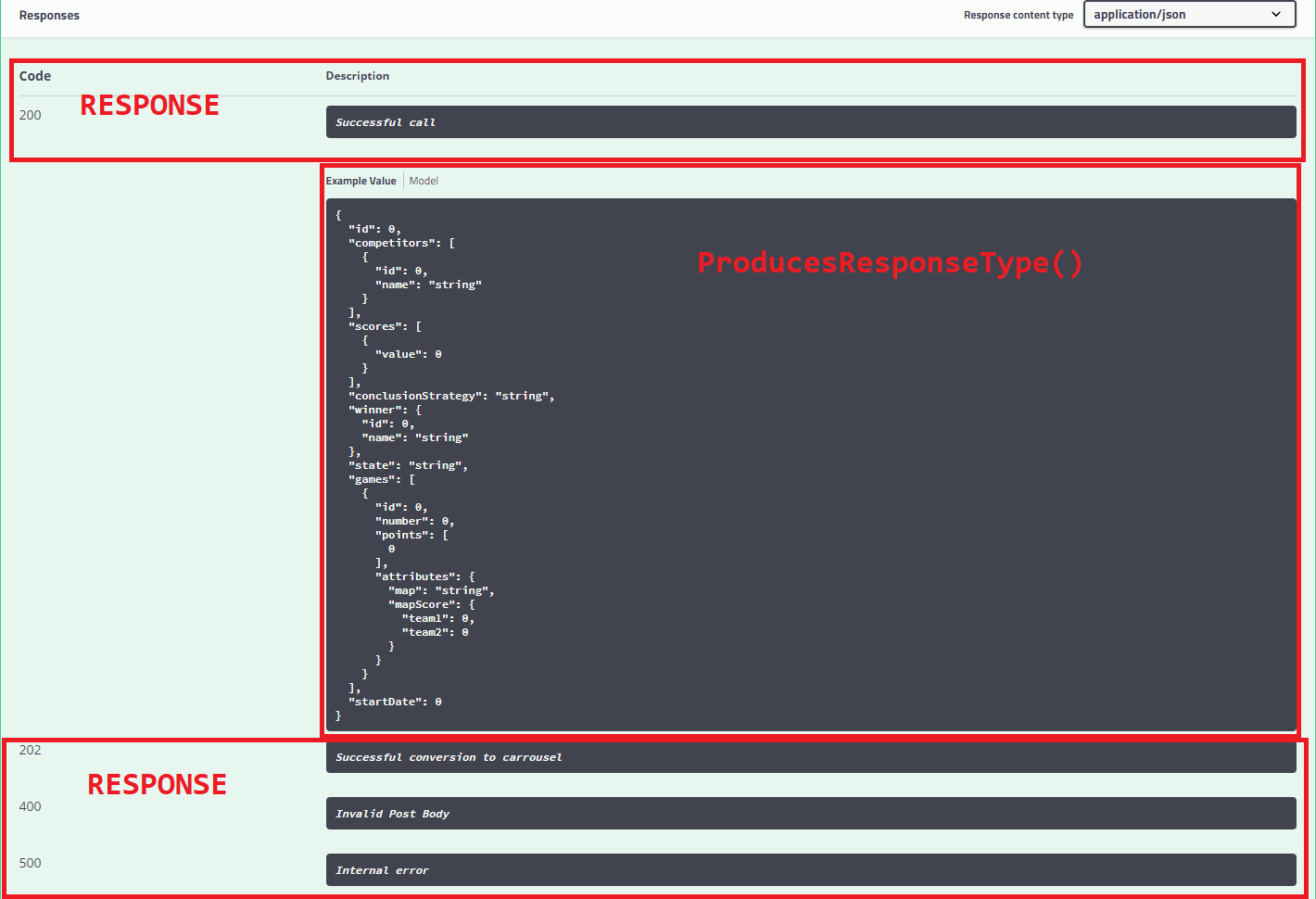Select the 202 response code label
Image resolution: width=1316 pixels, height=899 pixels.
point(29,750)
